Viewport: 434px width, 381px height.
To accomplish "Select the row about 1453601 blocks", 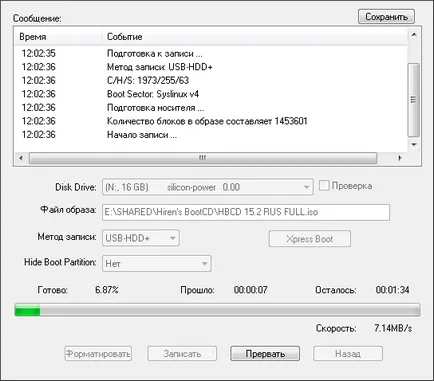I will pyautogui.click(x=211, y=121).
